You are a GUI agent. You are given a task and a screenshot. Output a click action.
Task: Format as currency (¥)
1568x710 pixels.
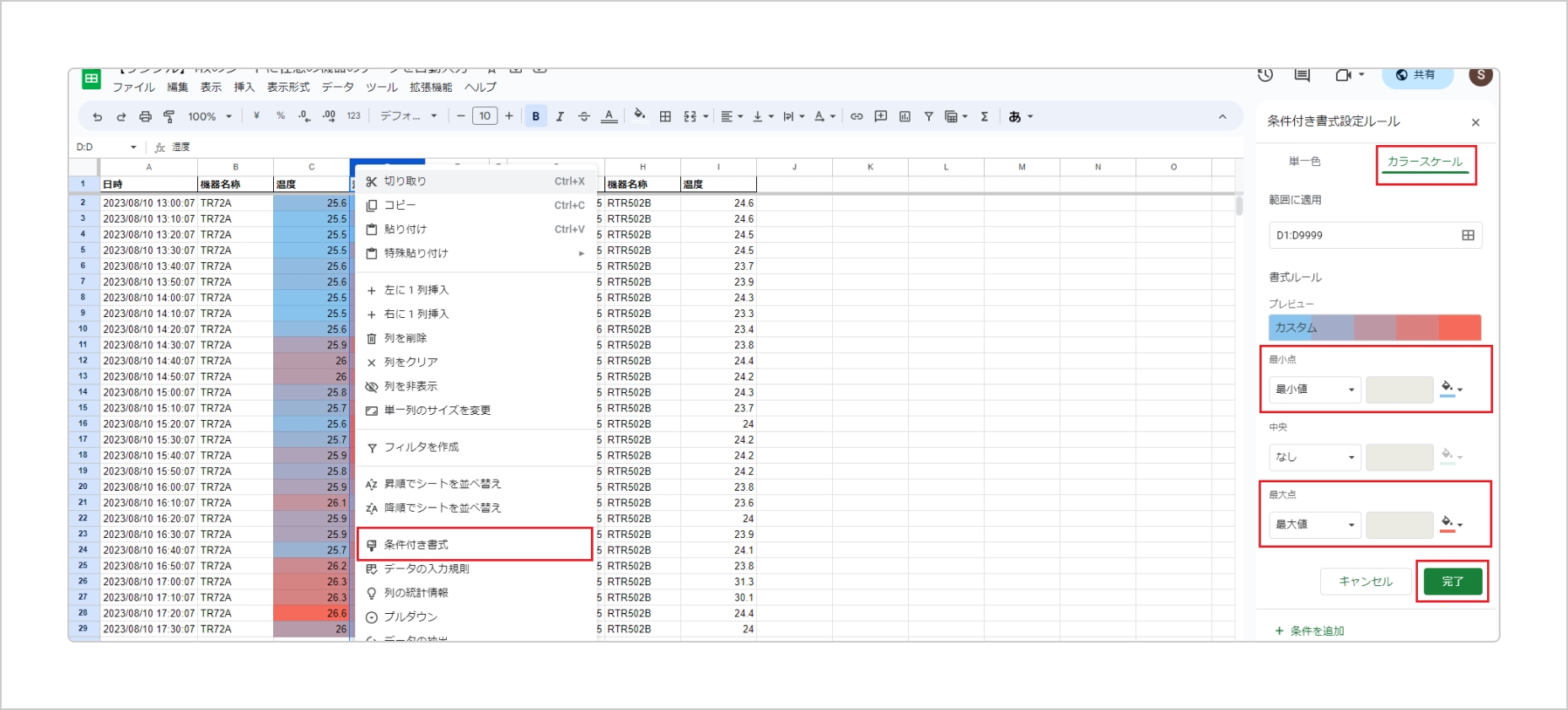(256, 116)
